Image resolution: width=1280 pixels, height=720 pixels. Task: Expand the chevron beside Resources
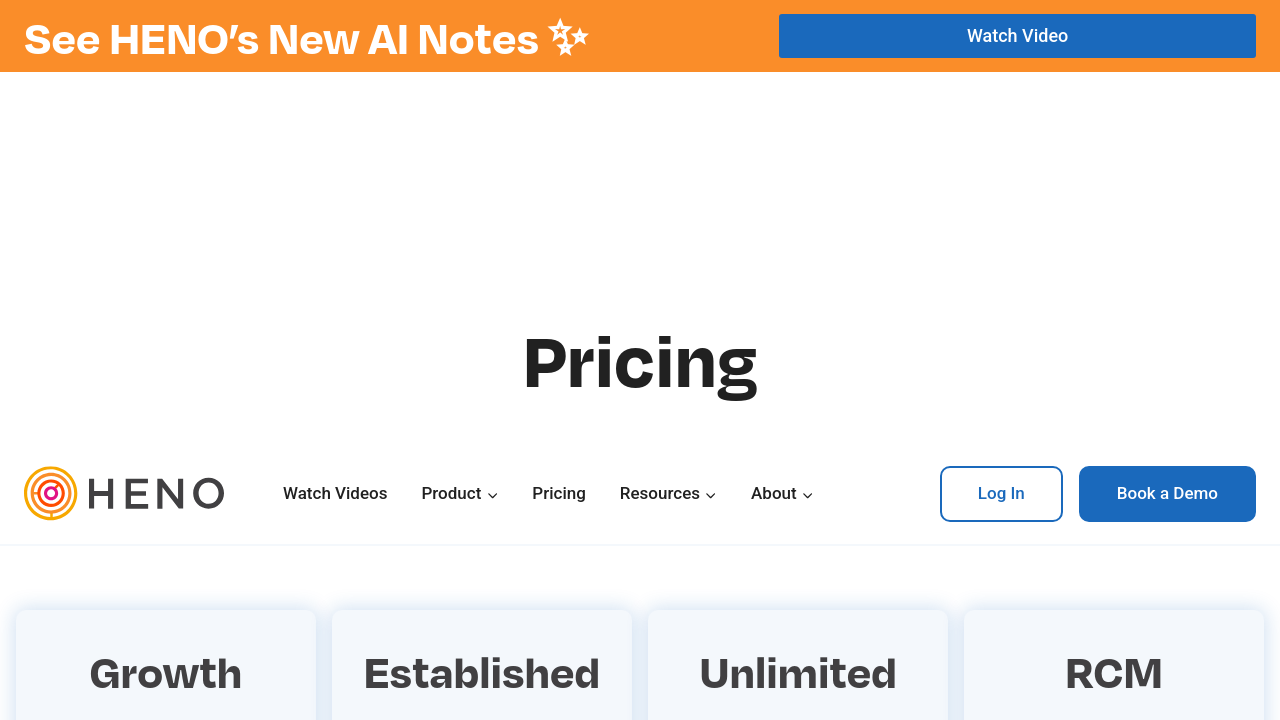click(x=711, y=495)
